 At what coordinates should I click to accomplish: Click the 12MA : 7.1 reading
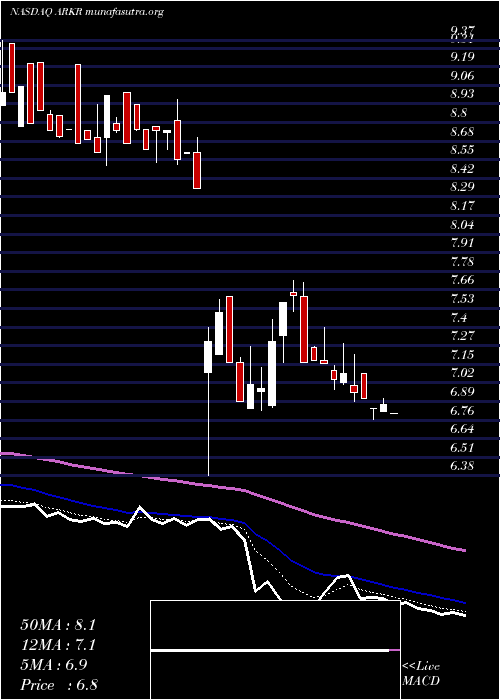tap(58, 645)
